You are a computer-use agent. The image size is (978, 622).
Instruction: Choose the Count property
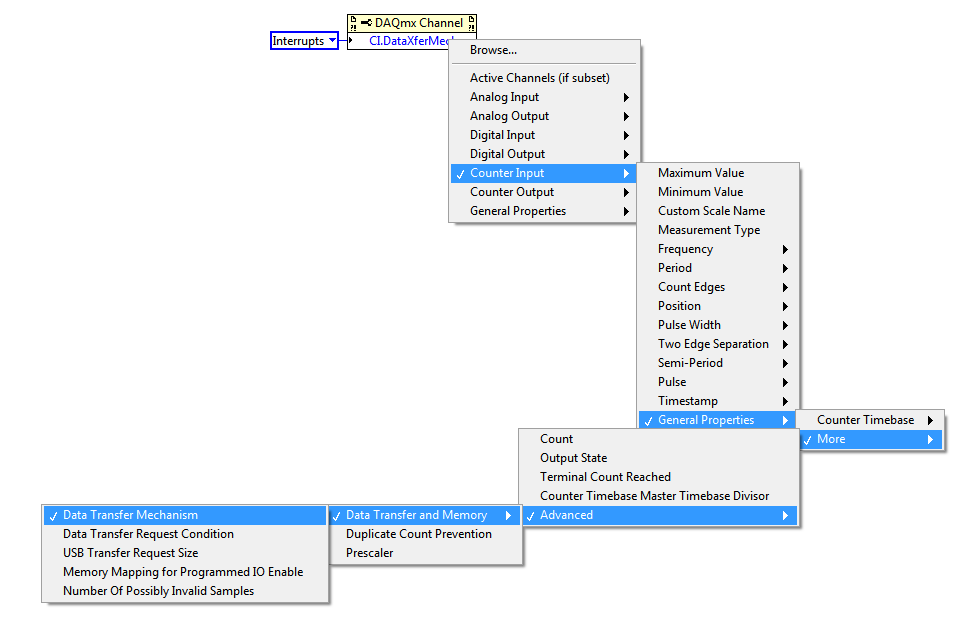(x=659, y=439)
